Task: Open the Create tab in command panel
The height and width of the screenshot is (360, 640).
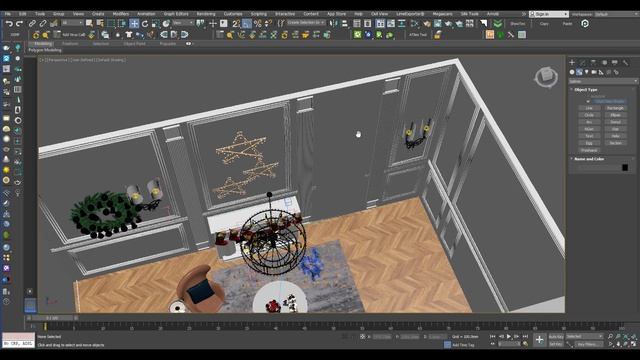Action: 572,62
